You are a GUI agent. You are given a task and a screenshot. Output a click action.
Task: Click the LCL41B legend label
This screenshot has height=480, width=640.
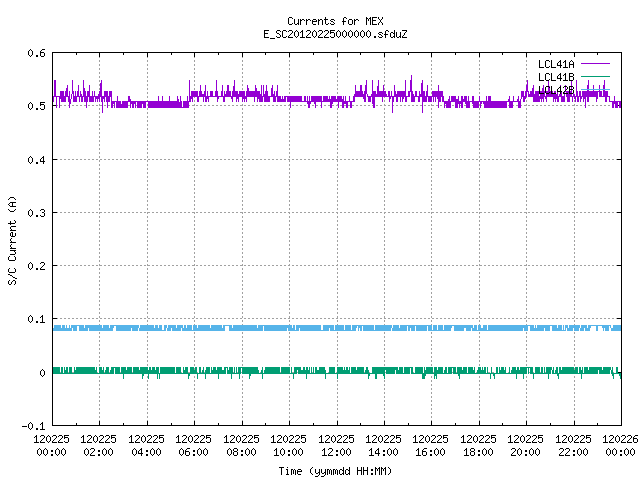coord(556,77)
